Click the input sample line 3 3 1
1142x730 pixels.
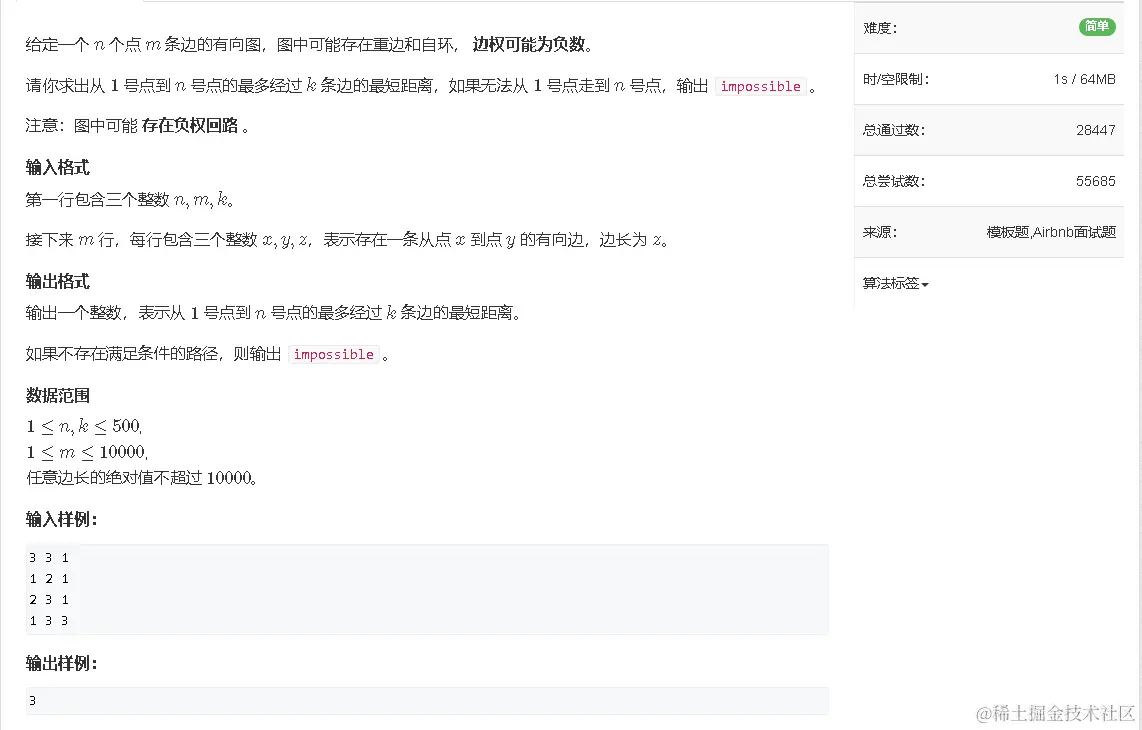pos(49,558)
